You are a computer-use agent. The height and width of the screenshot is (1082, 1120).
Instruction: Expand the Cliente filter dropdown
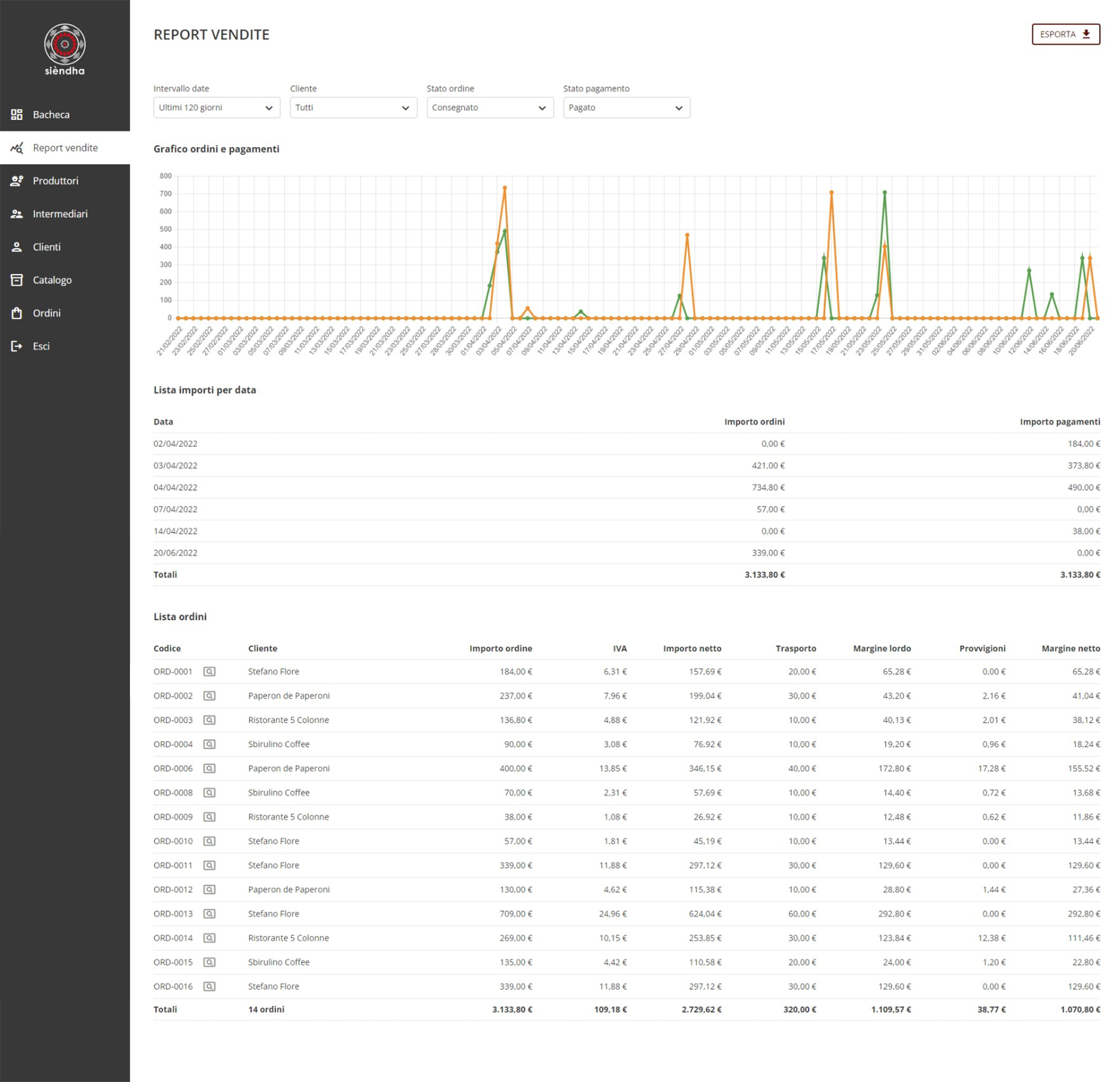353,107
